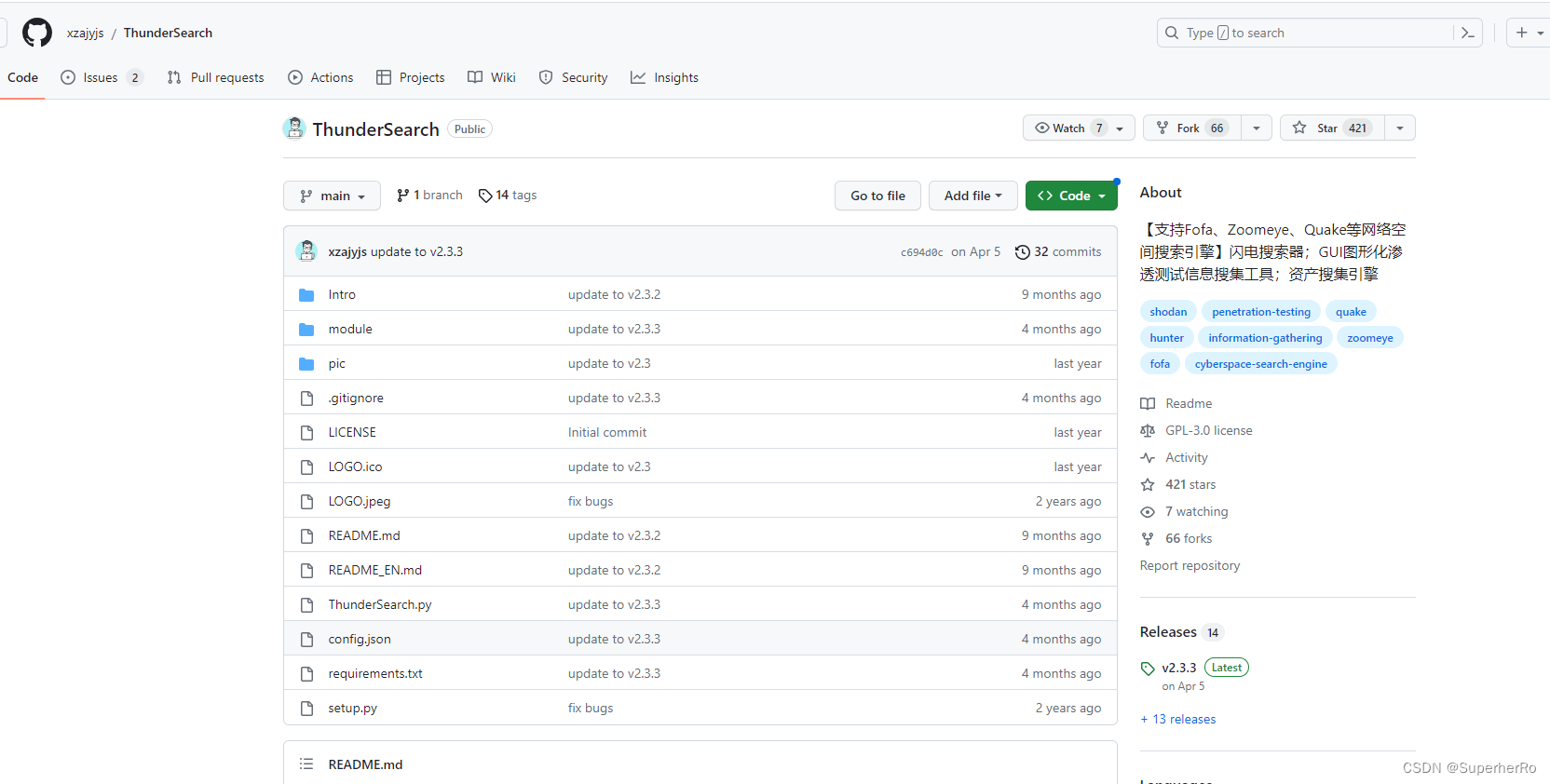Expand the Watch options dropdown arrow

(x=1121, y=128)
